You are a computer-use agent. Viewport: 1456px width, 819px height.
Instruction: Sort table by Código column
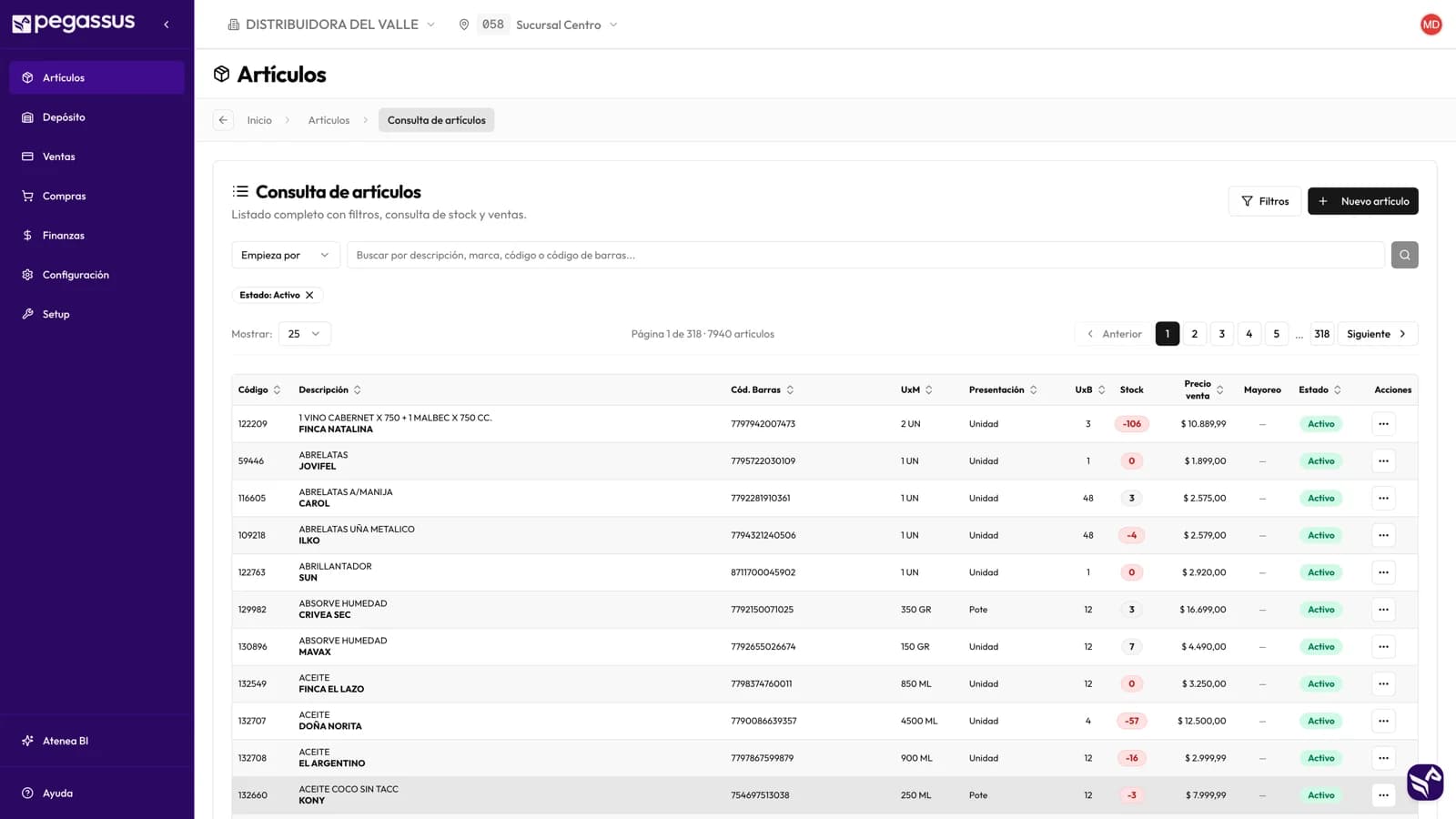click(x=259, y=389)
